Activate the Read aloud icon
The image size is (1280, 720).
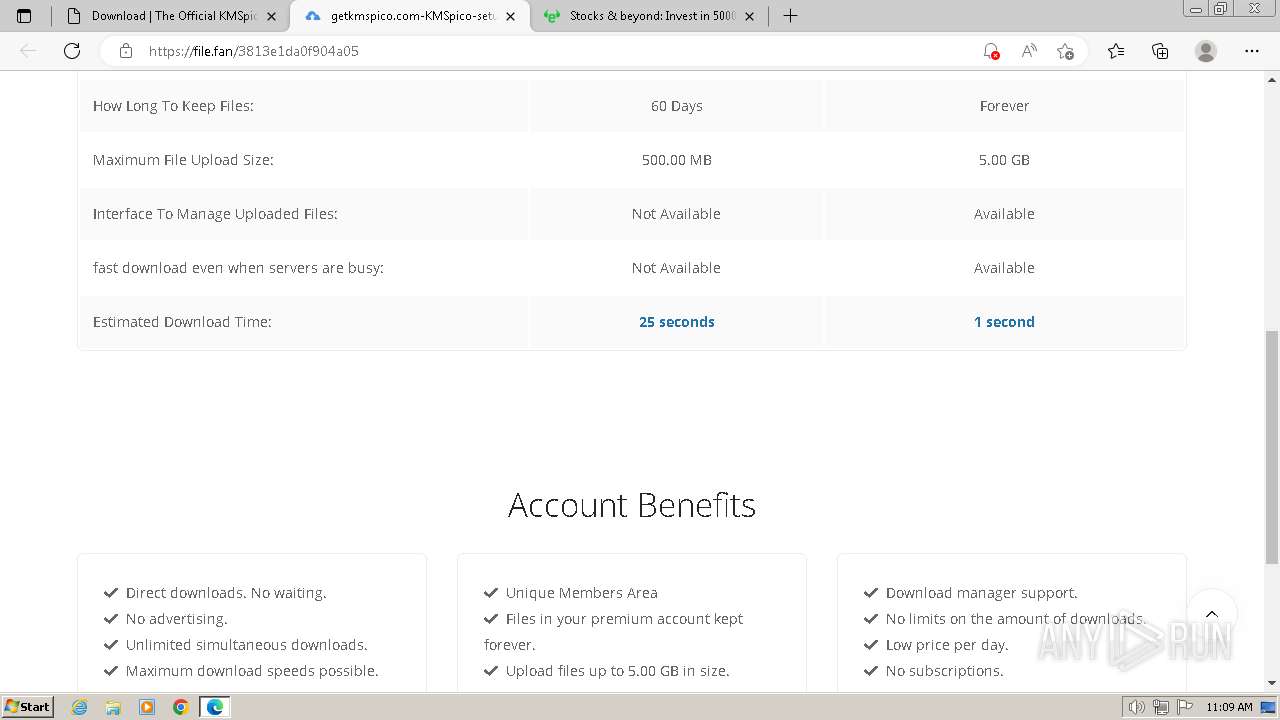tap(1029, 51)
